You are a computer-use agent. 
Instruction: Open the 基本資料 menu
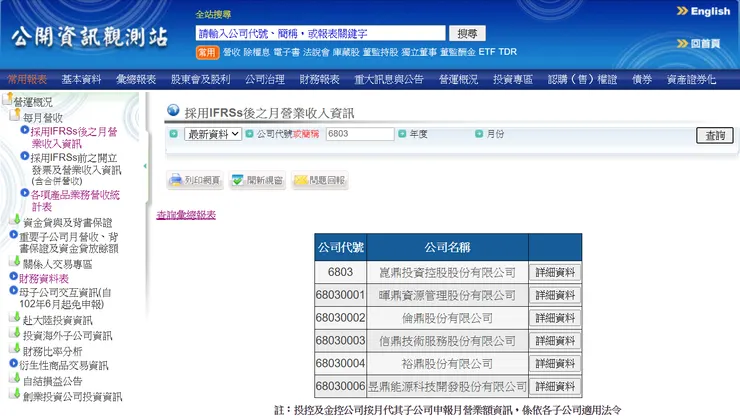pyautogui.click(x=81, y=79)
